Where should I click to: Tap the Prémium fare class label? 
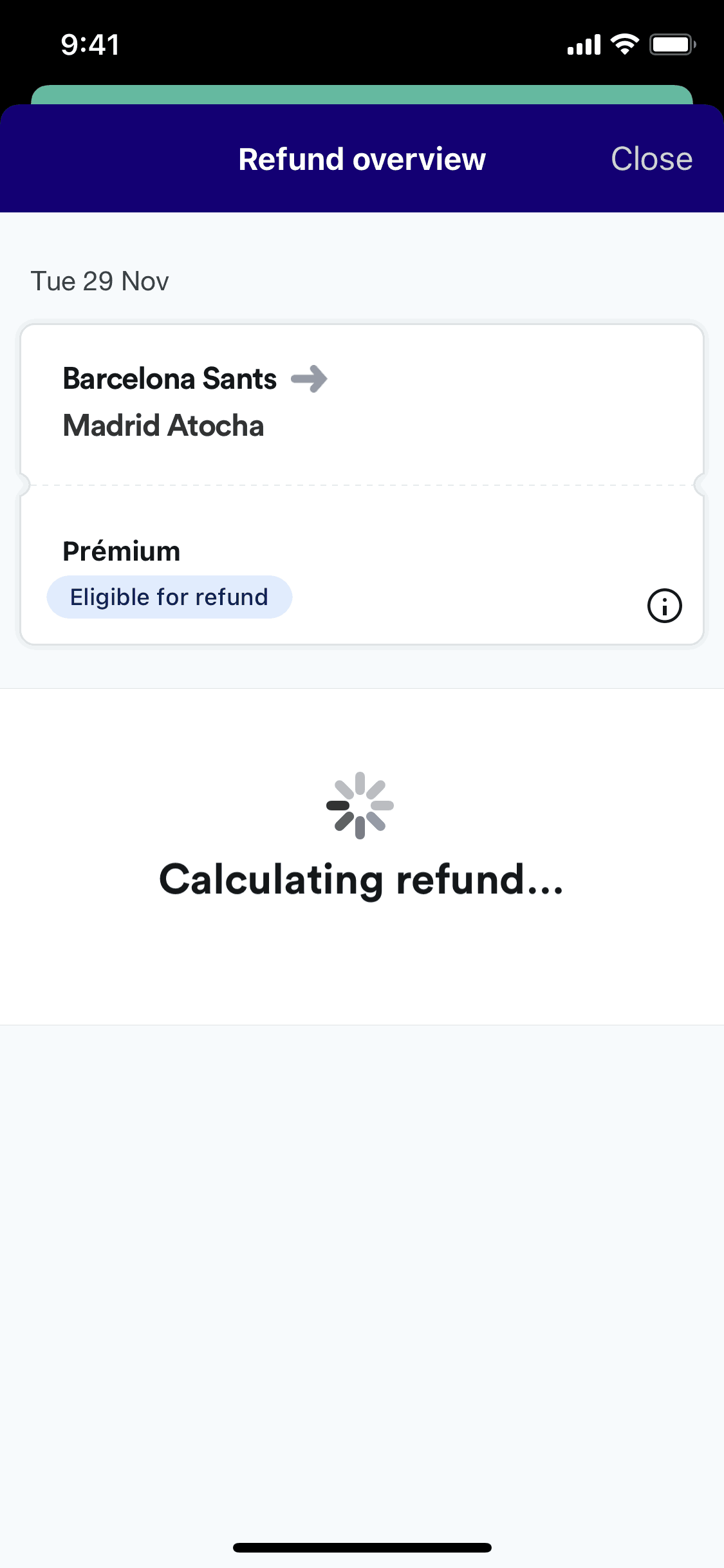[122, 552]
